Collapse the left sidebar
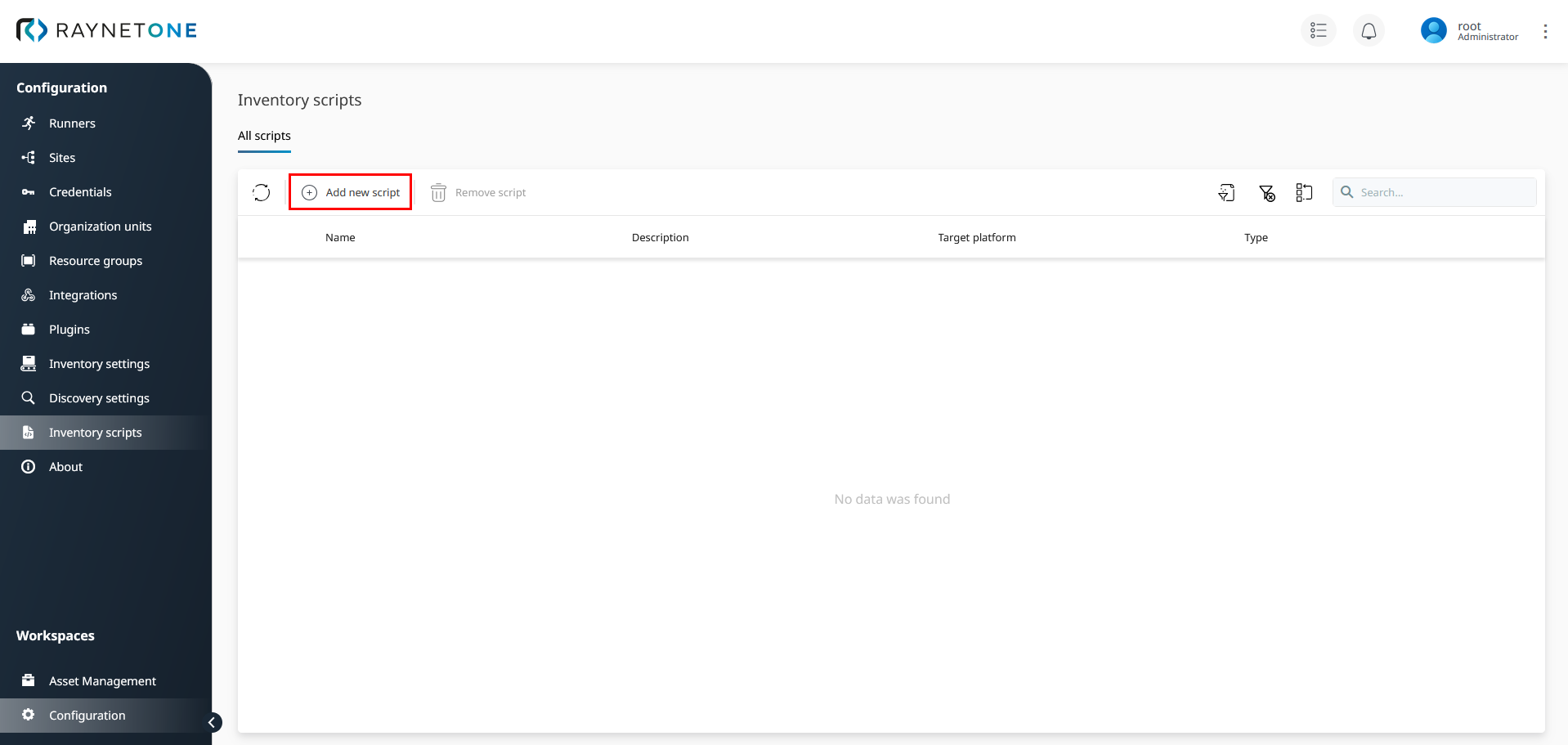The image size is (1568, 745). point(212,722)
